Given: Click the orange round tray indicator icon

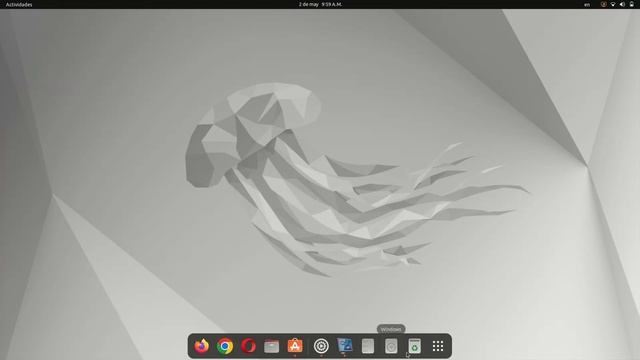Looking at the screenshot, I should pyautogui.click(x=603, y=4).
